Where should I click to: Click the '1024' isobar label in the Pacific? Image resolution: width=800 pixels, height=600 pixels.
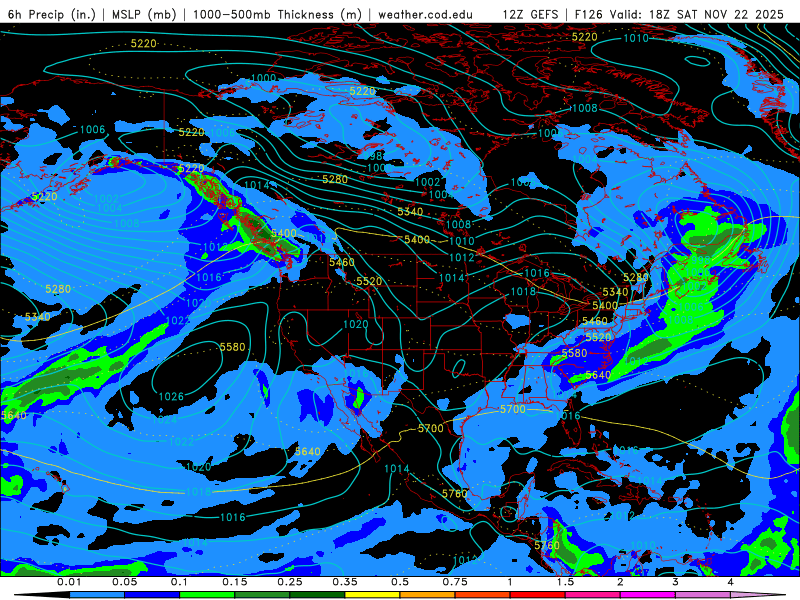(165, 419)
